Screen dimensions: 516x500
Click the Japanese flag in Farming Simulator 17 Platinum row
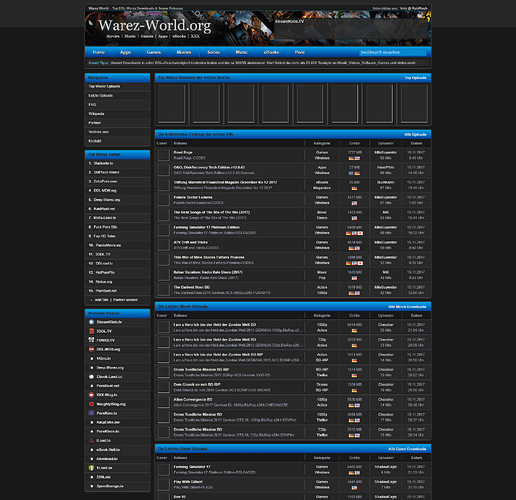coord(360,233)
